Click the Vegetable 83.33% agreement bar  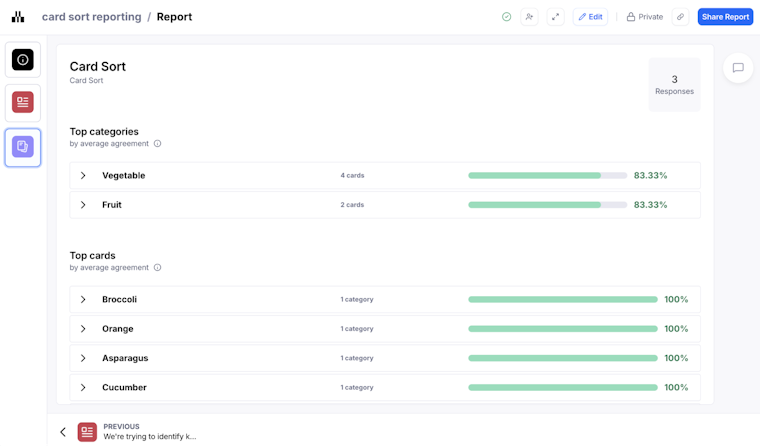point(548,175)
